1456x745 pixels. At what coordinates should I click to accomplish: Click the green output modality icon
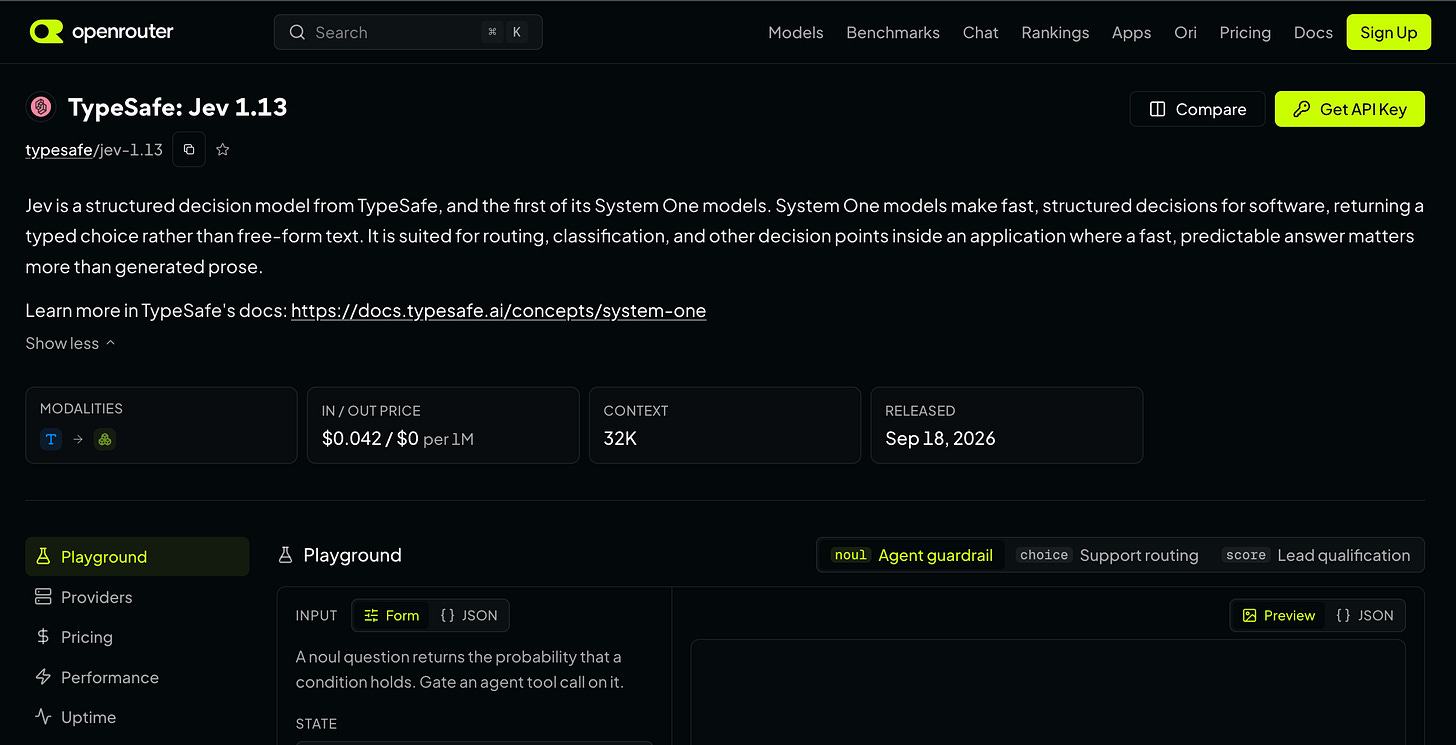tap(105, 439)
